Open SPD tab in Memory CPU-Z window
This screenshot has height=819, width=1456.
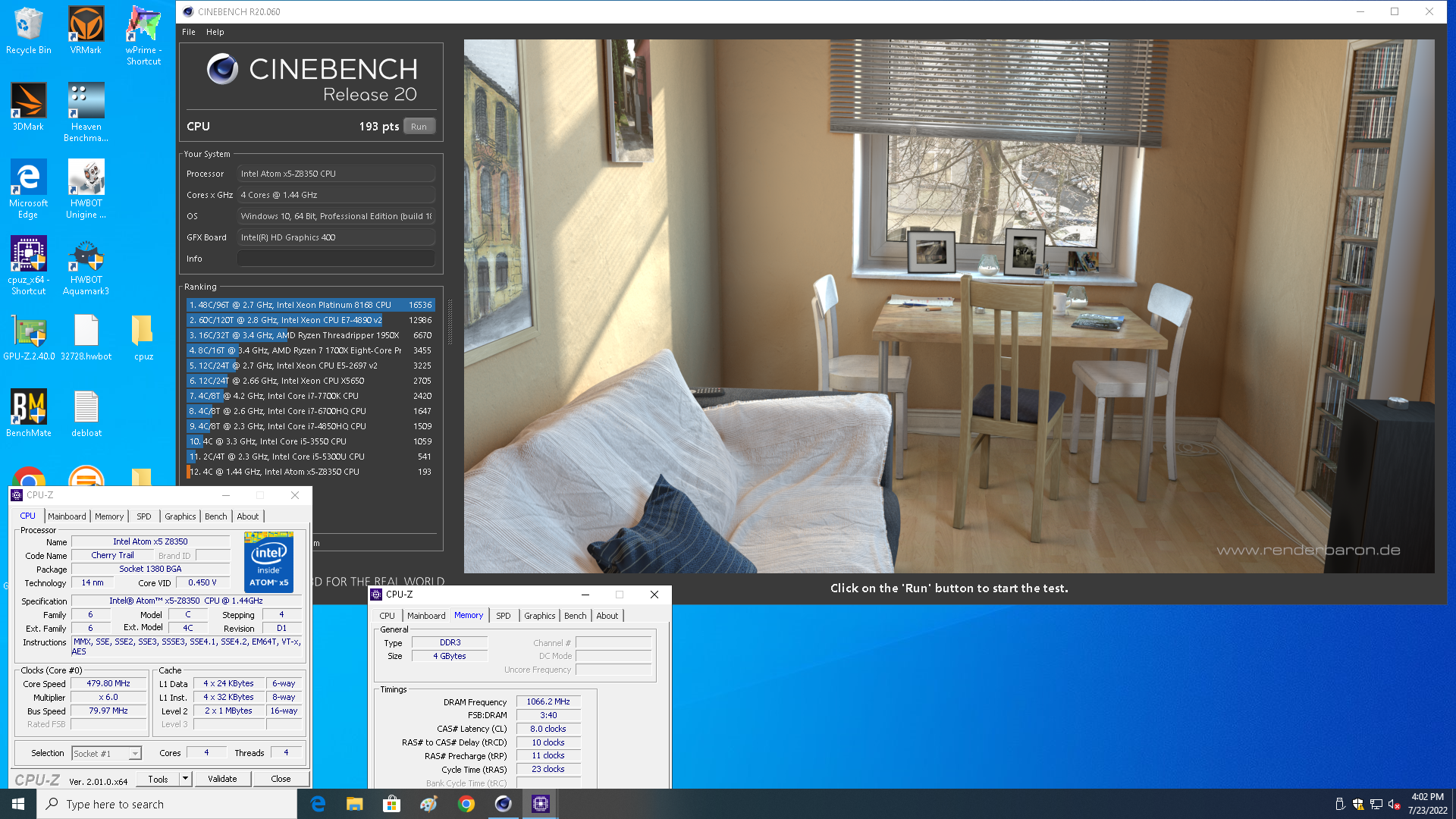coord(504,616)
